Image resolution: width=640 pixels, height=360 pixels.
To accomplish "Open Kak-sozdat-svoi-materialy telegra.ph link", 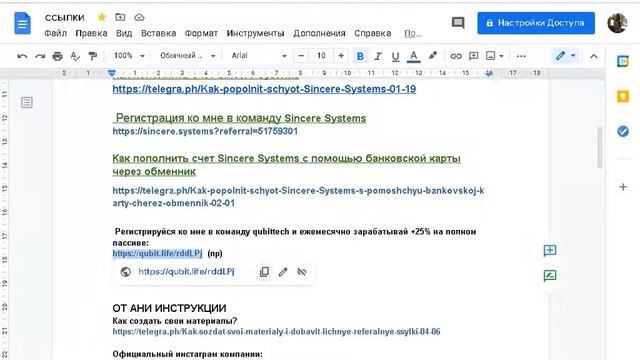I will click(x=276, y=331).
